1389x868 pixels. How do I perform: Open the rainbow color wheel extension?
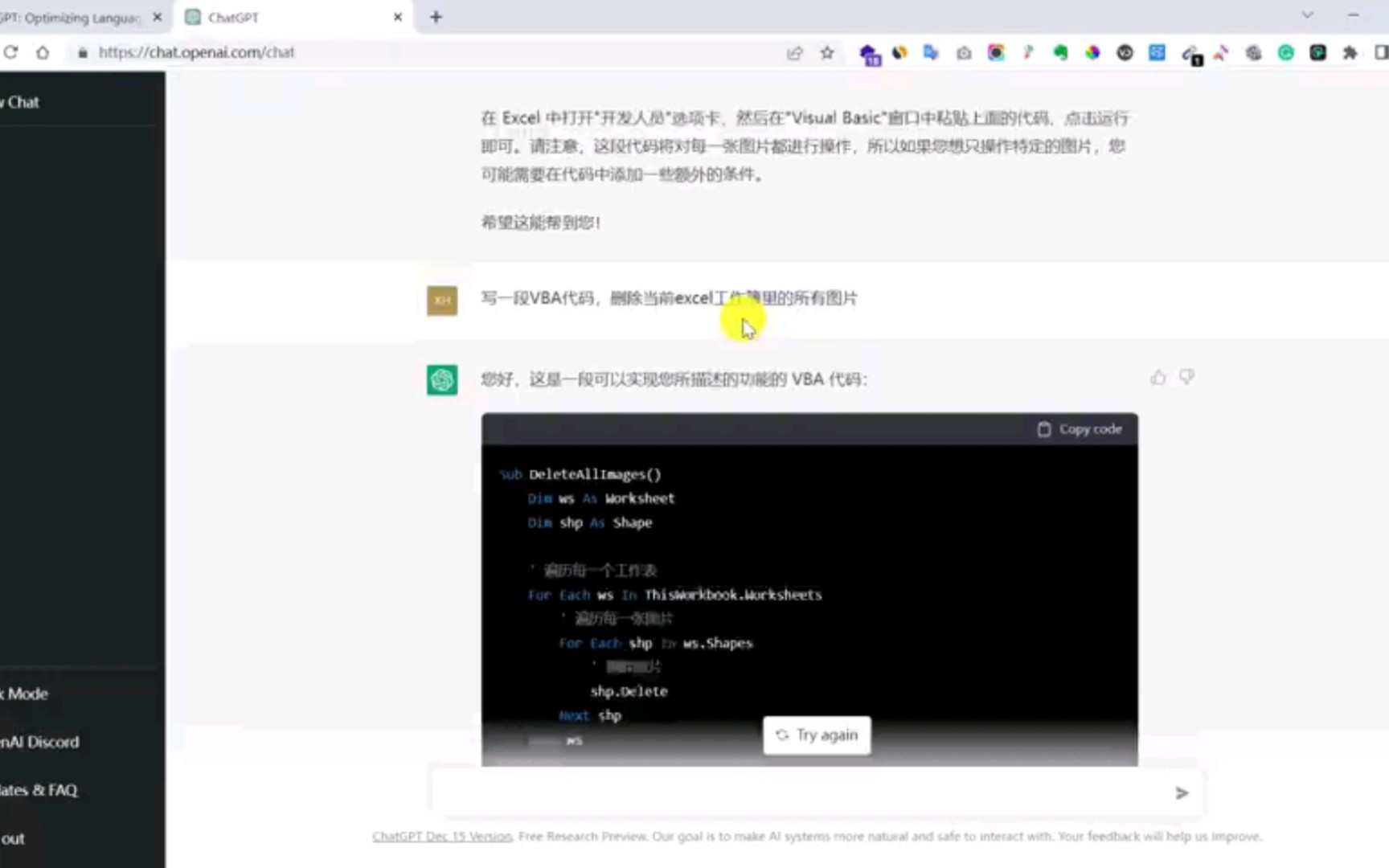point(1092,53)
